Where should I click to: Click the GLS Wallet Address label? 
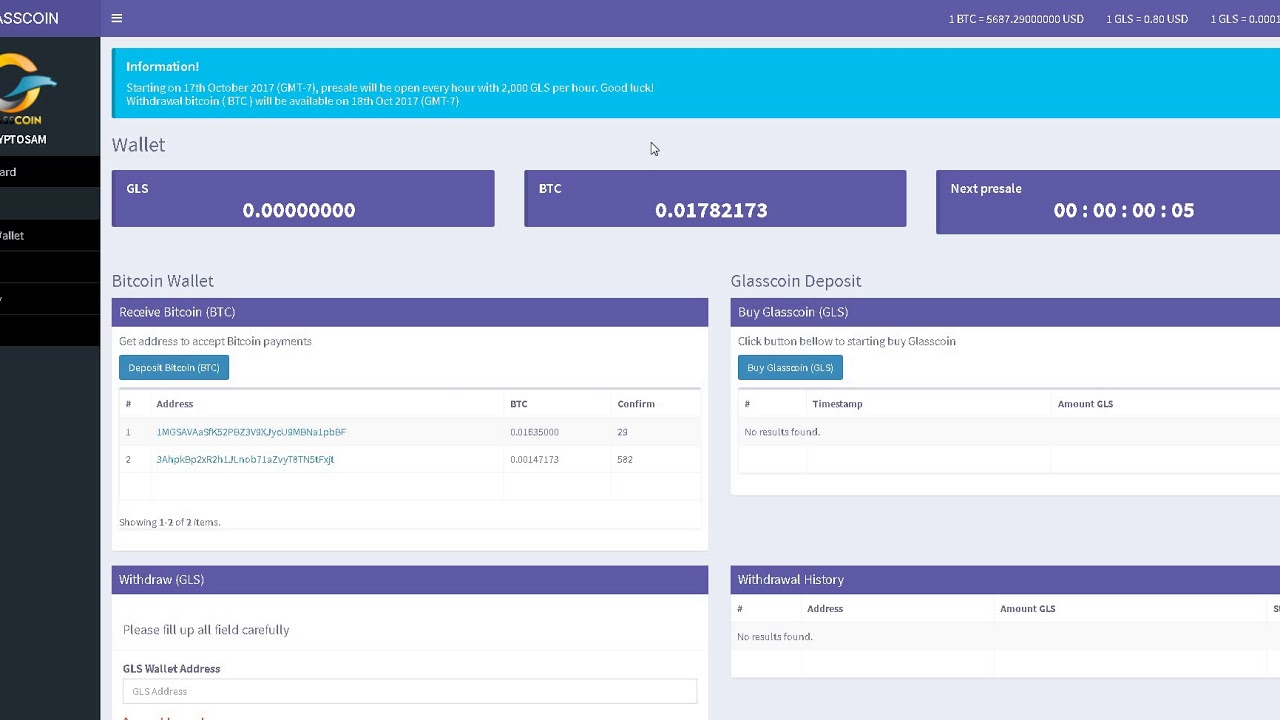pyautogui.click(x=172, y=668)
